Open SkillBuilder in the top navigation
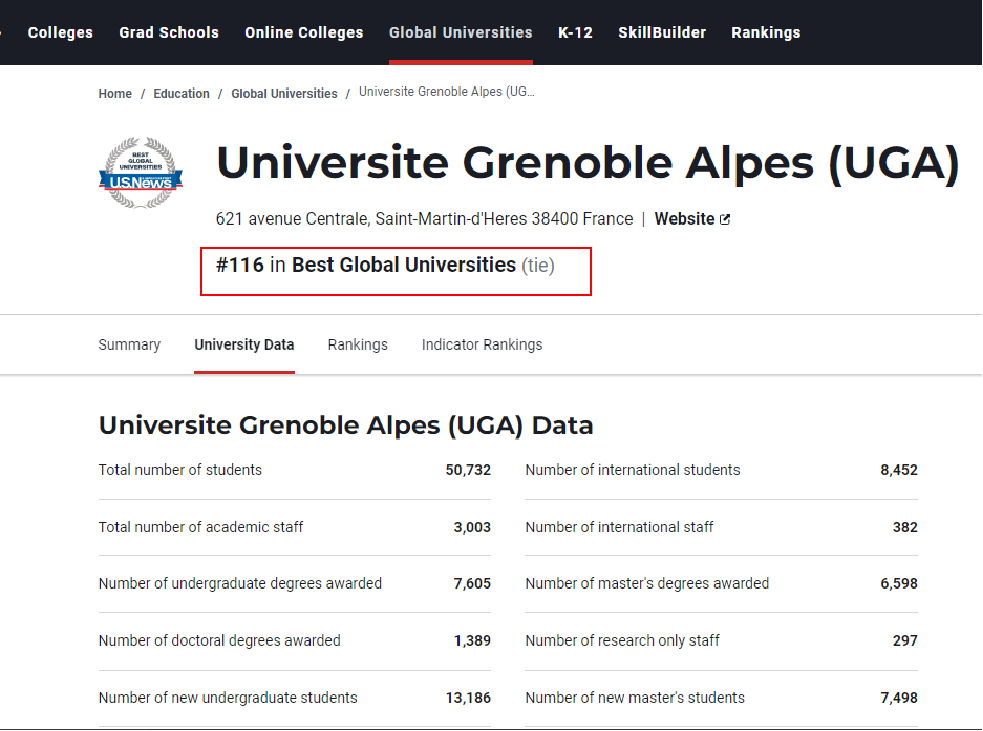The height and width of the screenshot is (731, 983). (662, 33)
